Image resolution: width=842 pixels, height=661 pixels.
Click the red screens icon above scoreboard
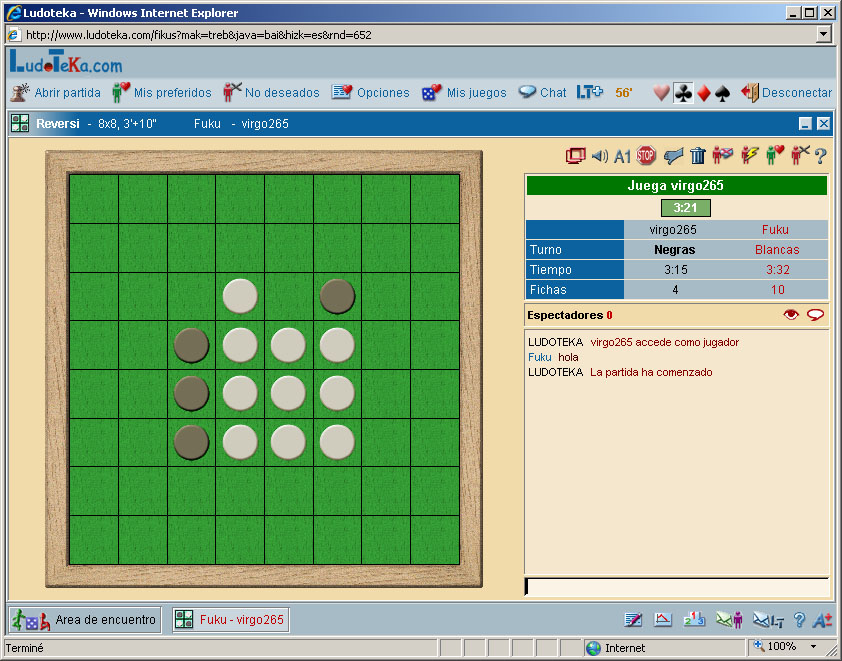pos(575,155)
